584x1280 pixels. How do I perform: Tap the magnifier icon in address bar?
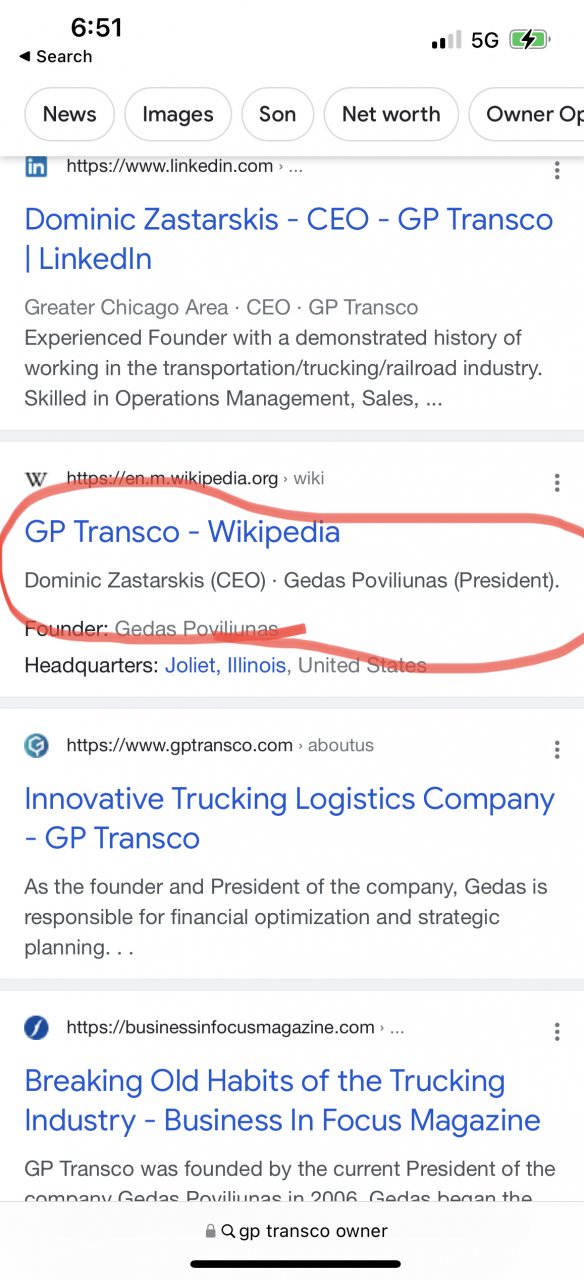click(228, 1232)
